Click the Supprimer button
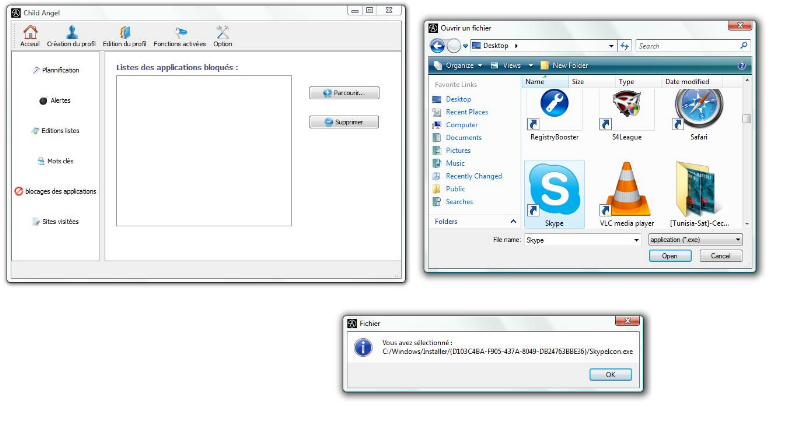 [x=344, y=122]
